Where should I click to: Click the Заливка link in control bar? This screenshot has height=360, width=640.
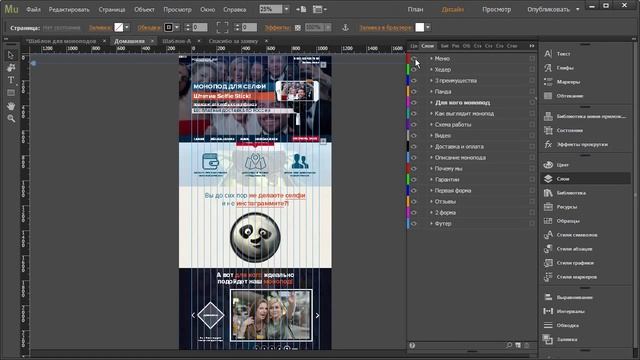[100, 28]
